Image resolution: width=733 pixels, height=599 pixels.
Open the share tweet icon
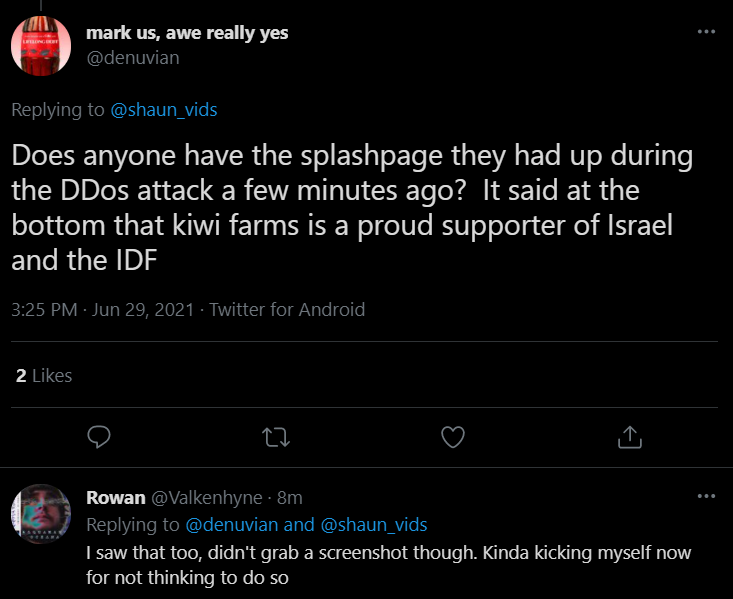coord(630,437)
